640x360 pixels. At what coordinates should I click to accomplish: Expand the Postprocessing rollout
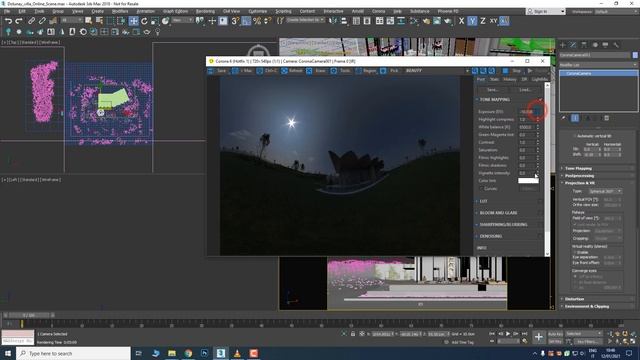pyautogui.click(x=579, y=176)
